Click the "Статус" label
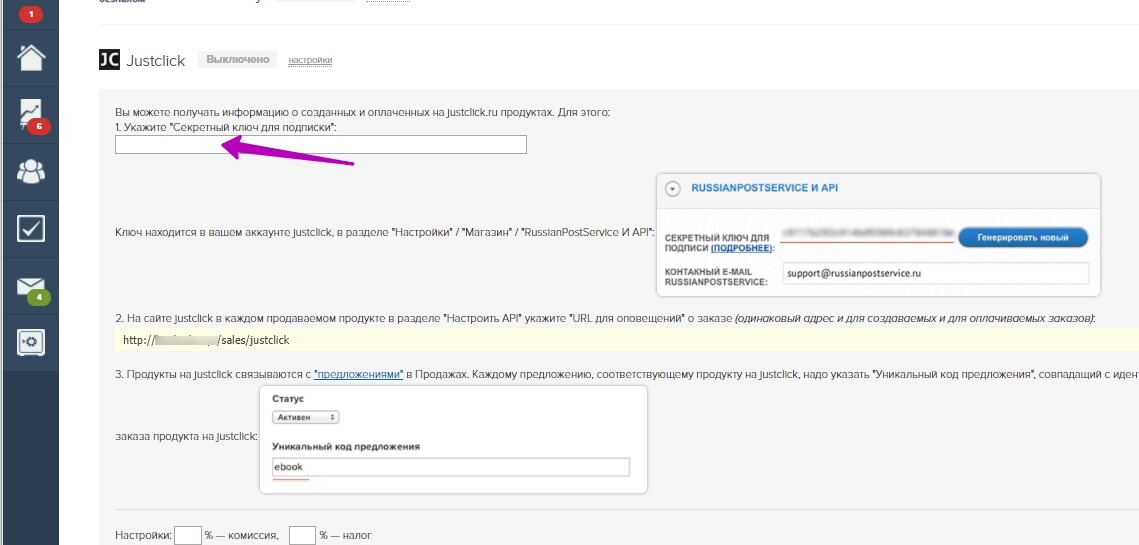 (288, 399)
